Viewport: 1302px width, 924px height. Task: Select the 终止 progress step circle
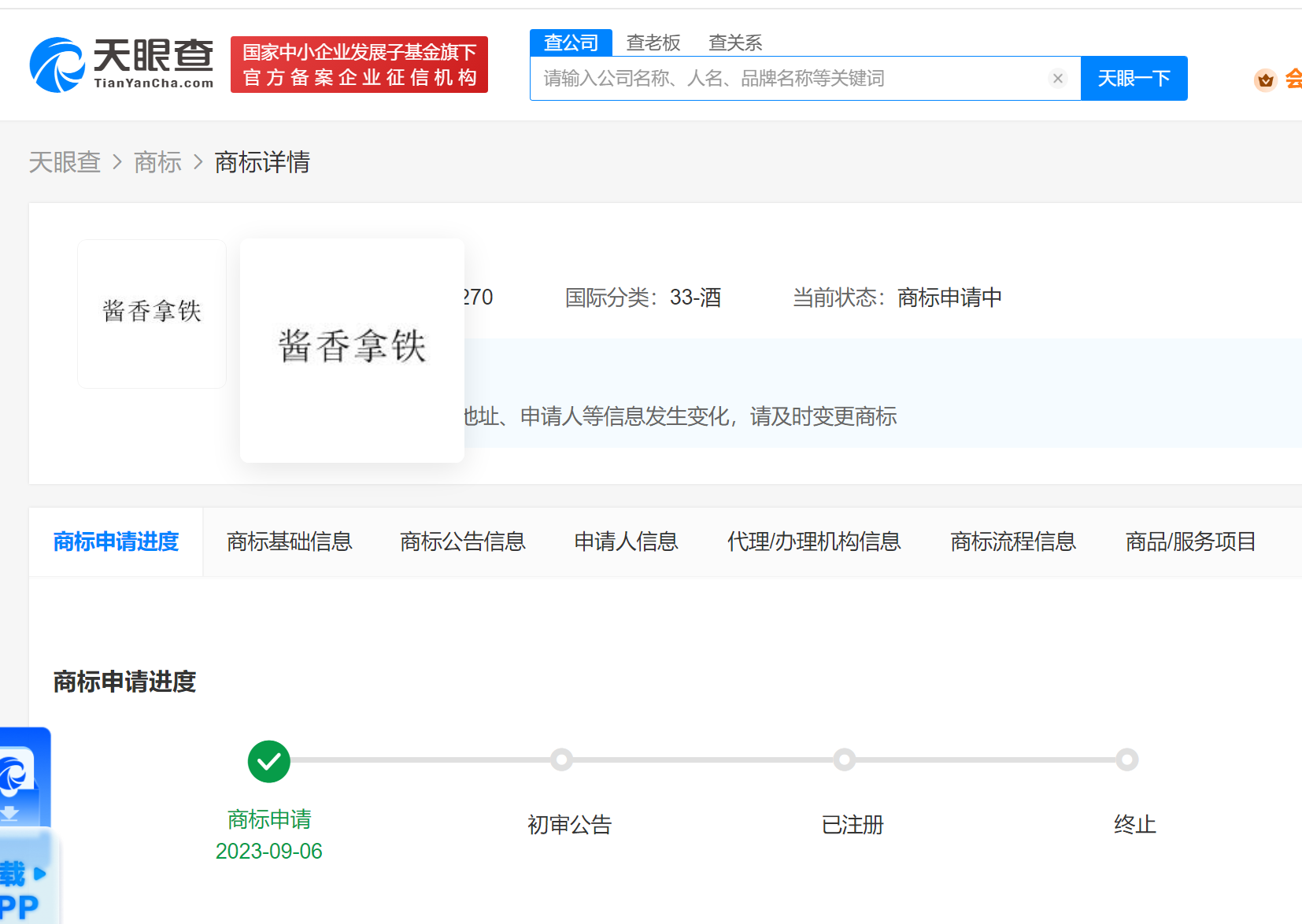pos(1126,760)
